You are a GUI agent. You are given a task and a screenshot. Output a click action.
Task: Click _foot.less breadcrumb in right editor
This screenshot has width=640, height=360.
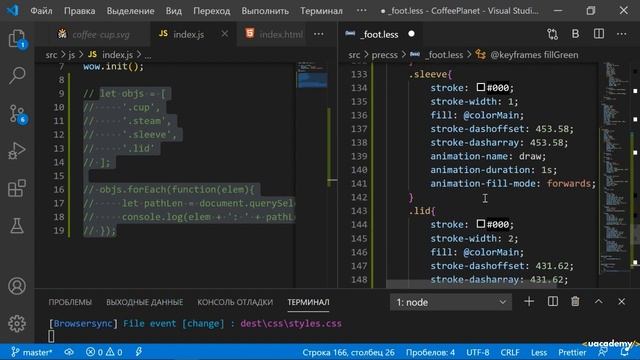point(444,55)
